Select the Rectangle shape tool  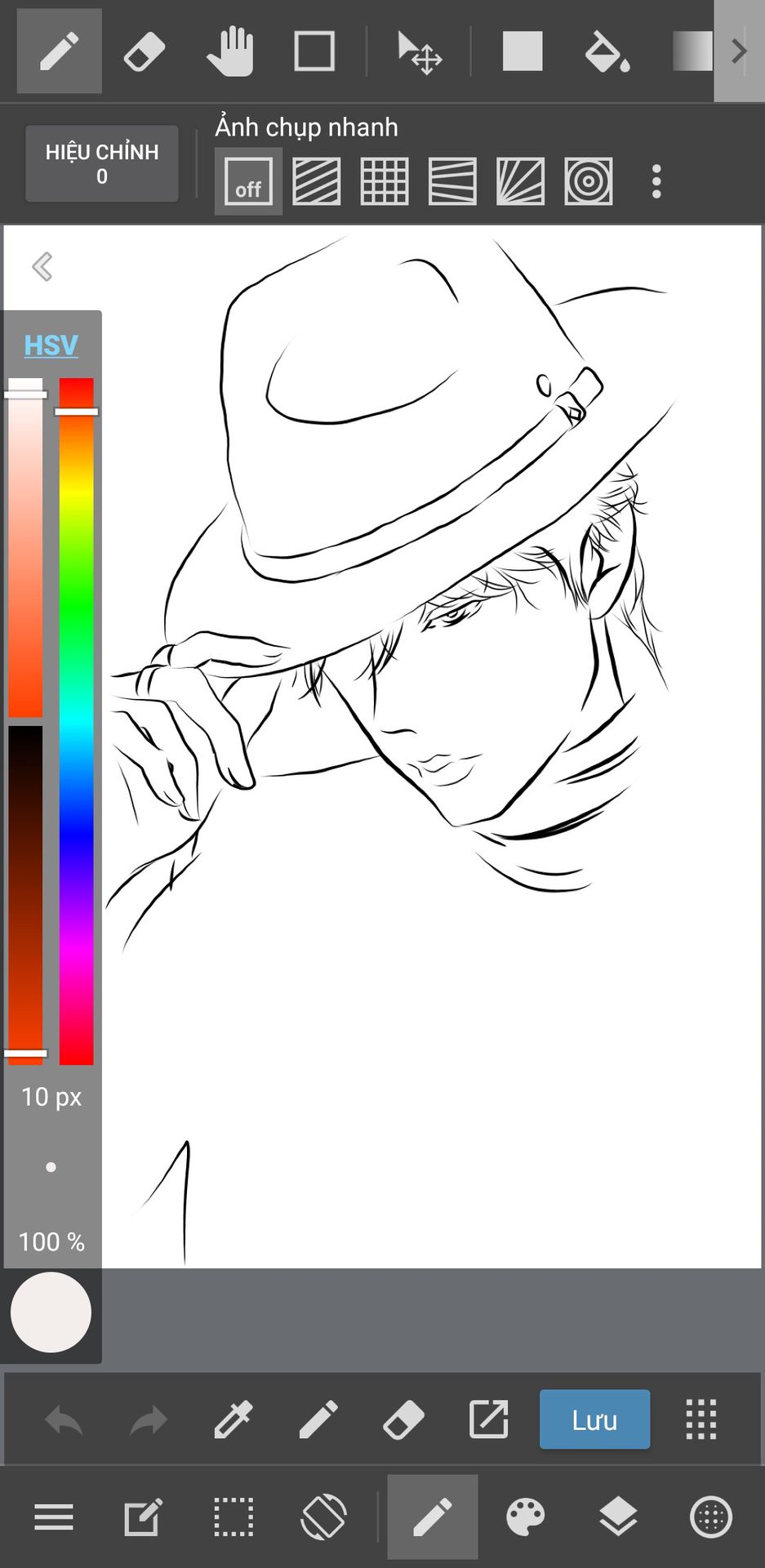[314, 51]
